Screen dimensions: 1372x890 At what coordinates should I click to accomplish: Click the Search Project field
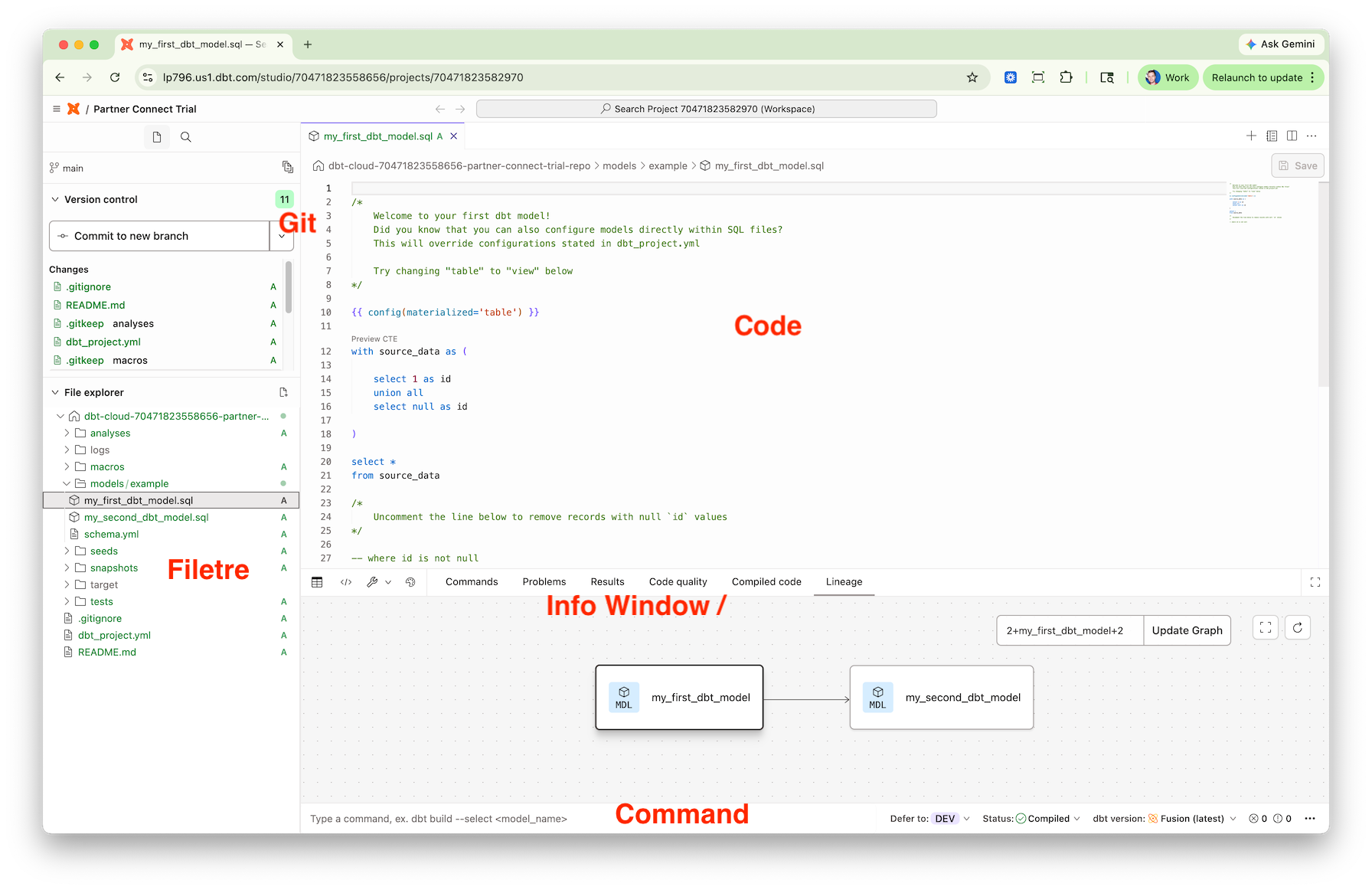706,109
